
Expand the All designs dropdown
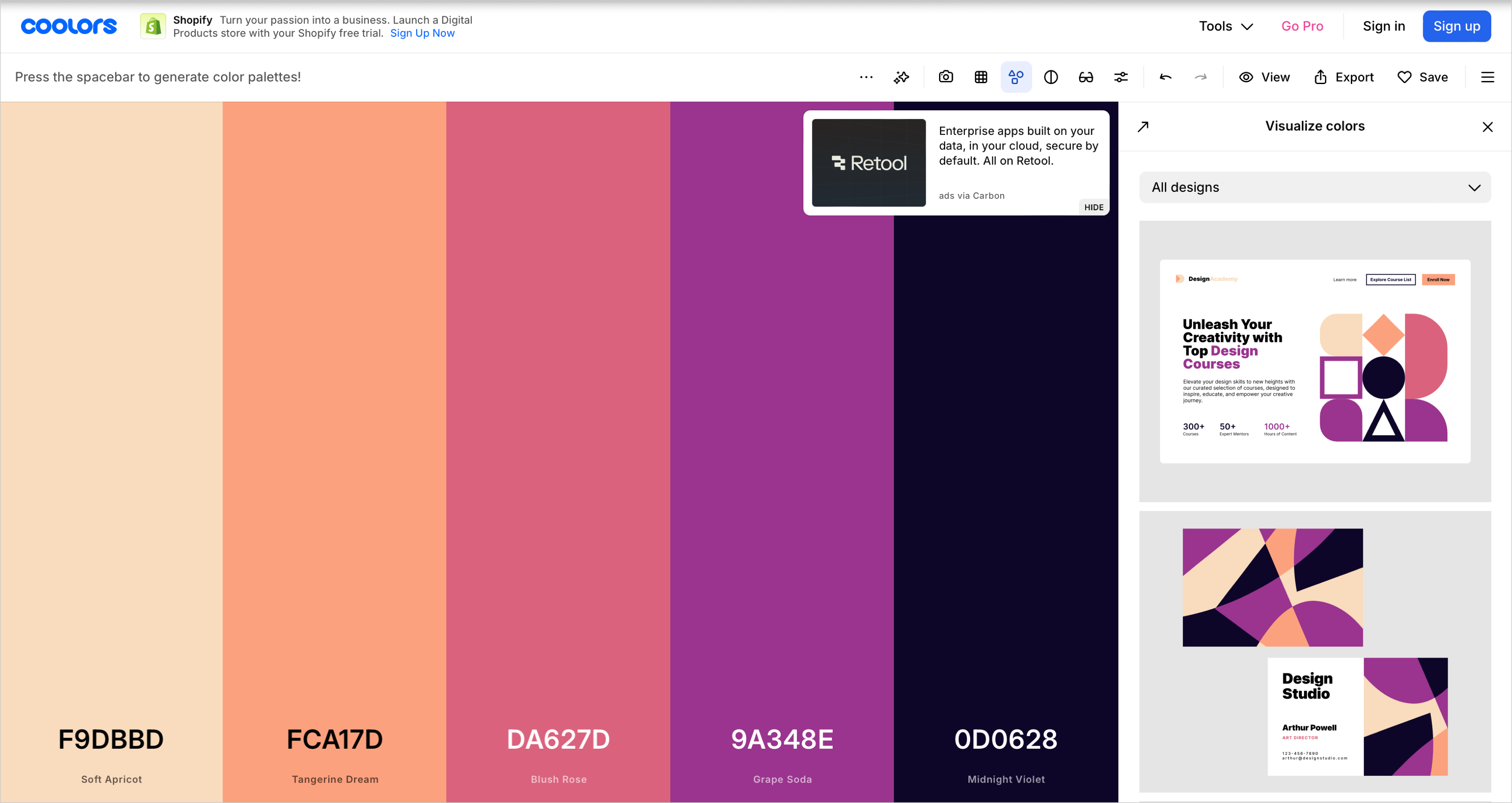coord(1315,187)
